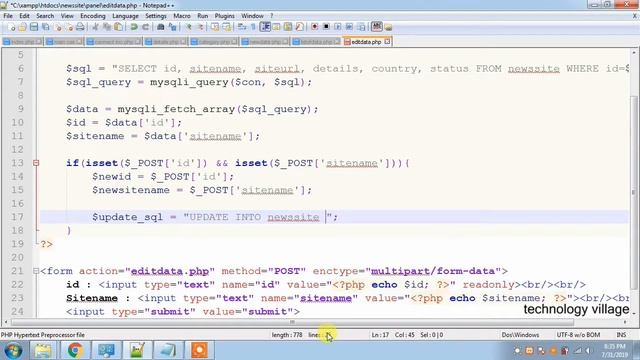Click the Redo toolbar icon
The height and width of the screenshot is (360, 640).
pyautogui.click(x=145, y=27)
